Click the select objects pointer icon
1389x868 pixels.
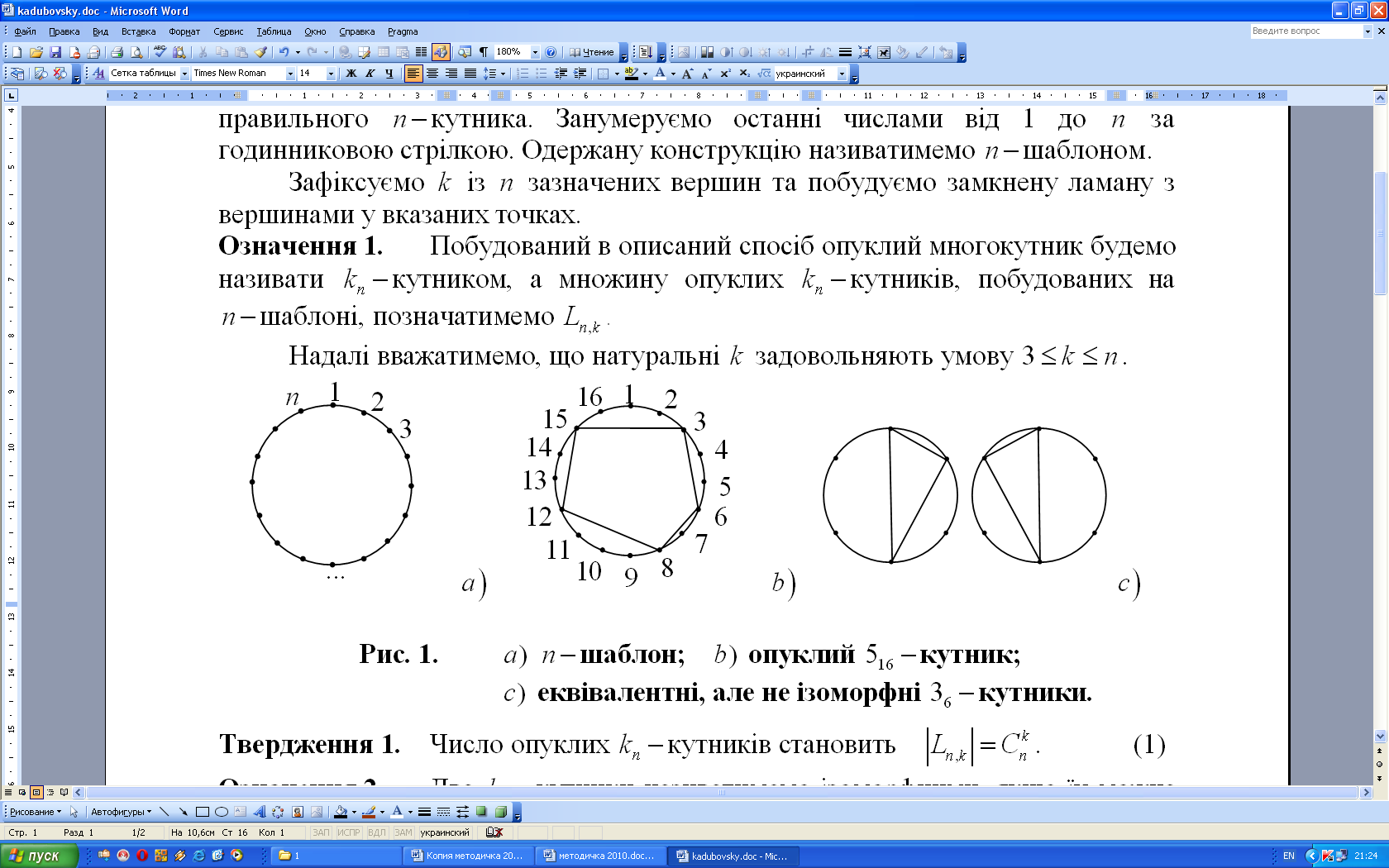74,812
